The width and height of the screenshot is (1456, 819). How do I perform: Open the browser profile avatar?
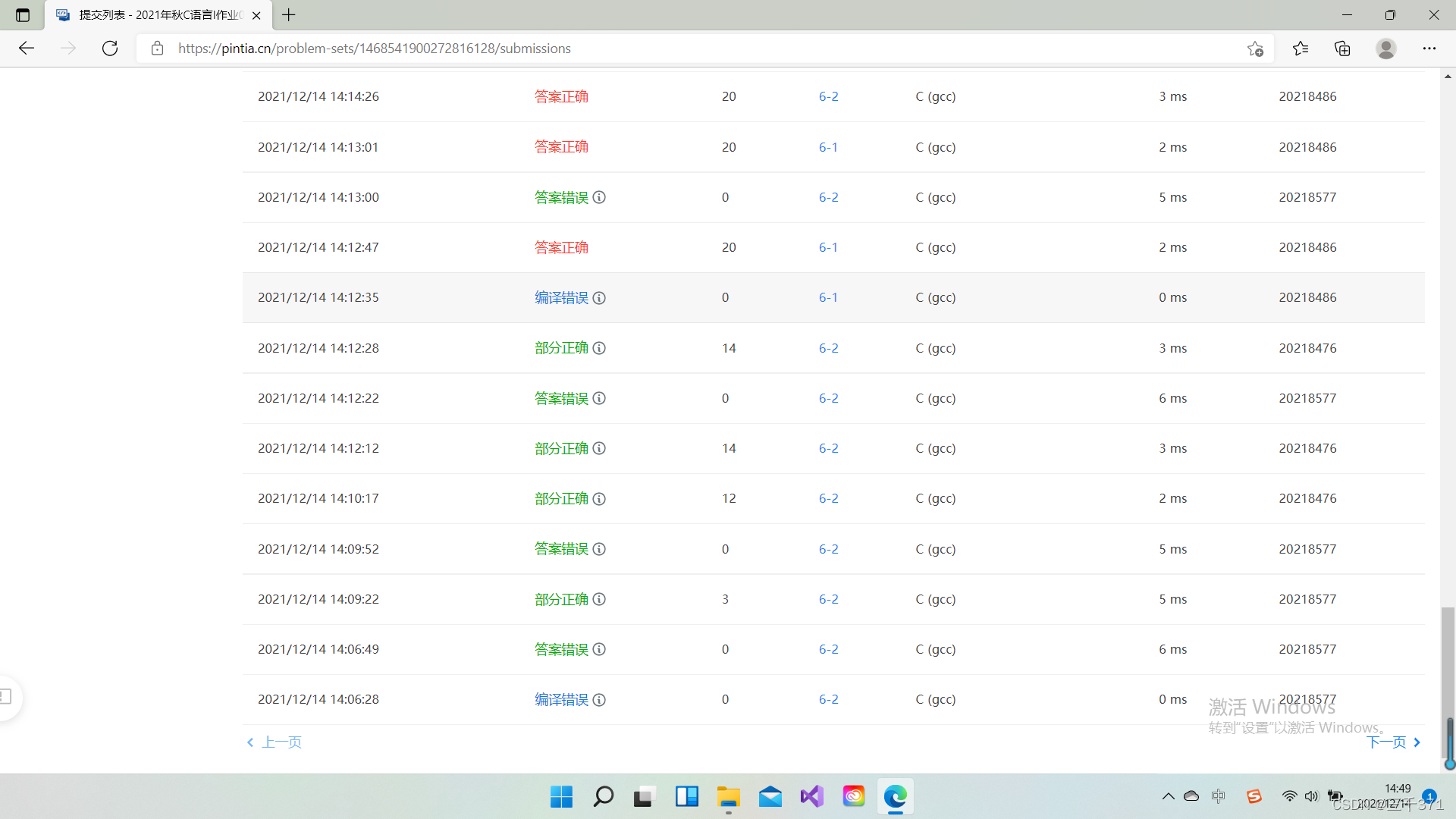(x=1386, y=49)
